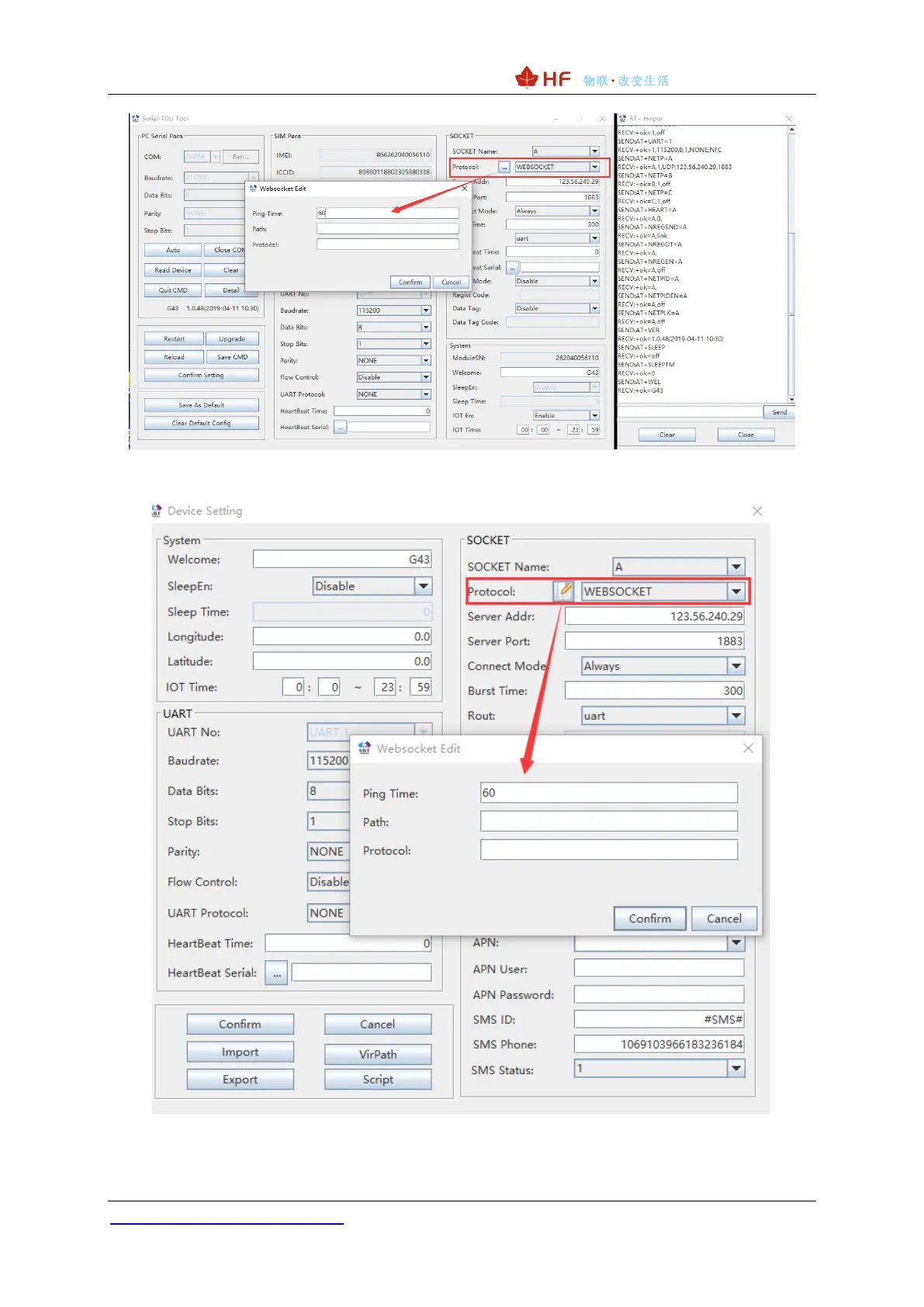Open the Connect Mode 'Always' dropdown in Device Setting

pyautogui.click(x=736, y=666)
